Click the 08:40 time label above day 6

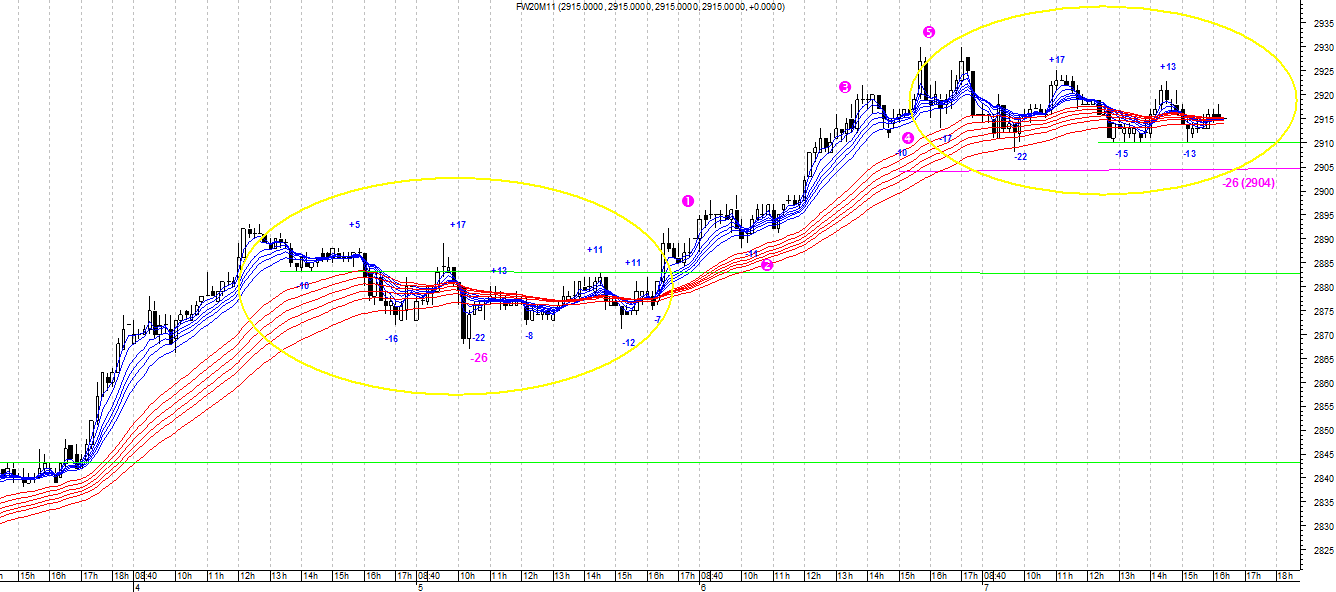coord(714,576)
